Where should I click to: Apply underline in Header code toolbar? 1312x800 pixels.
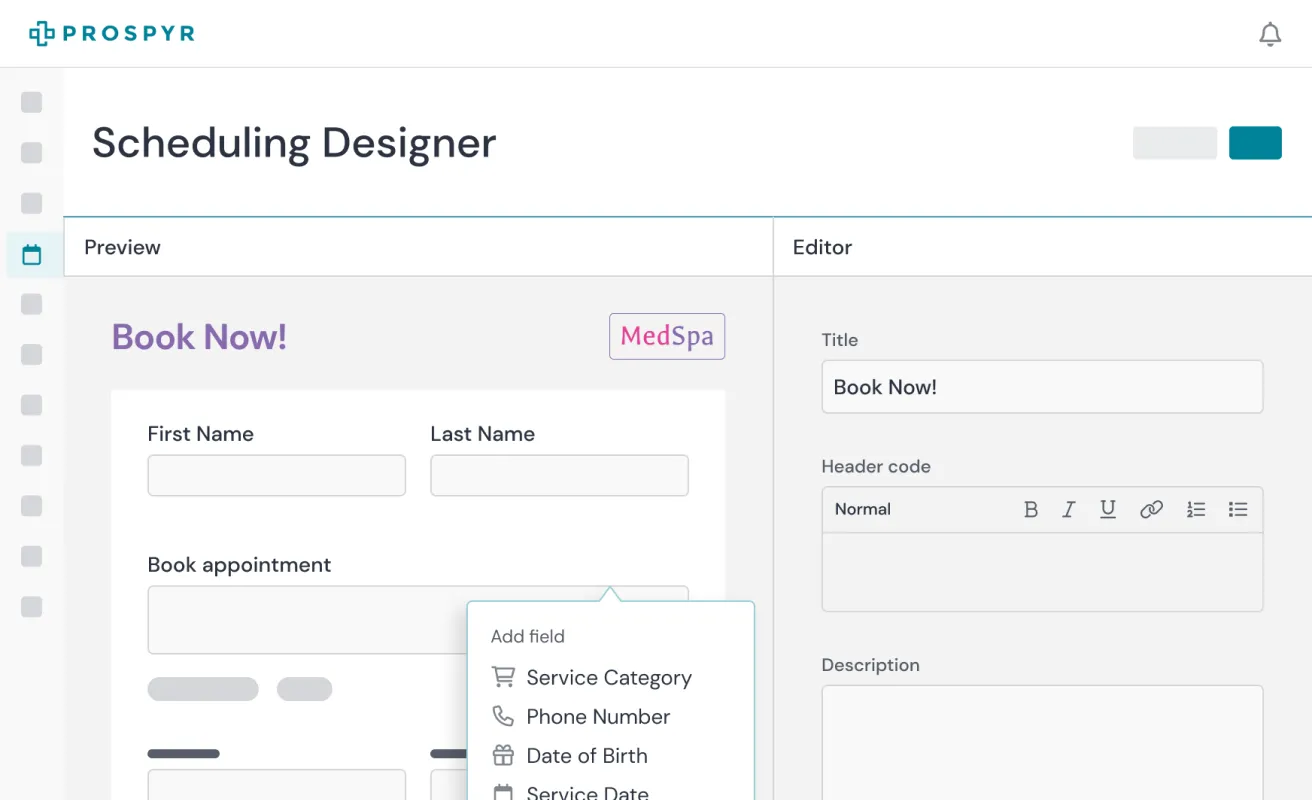tap(1108, 510)
